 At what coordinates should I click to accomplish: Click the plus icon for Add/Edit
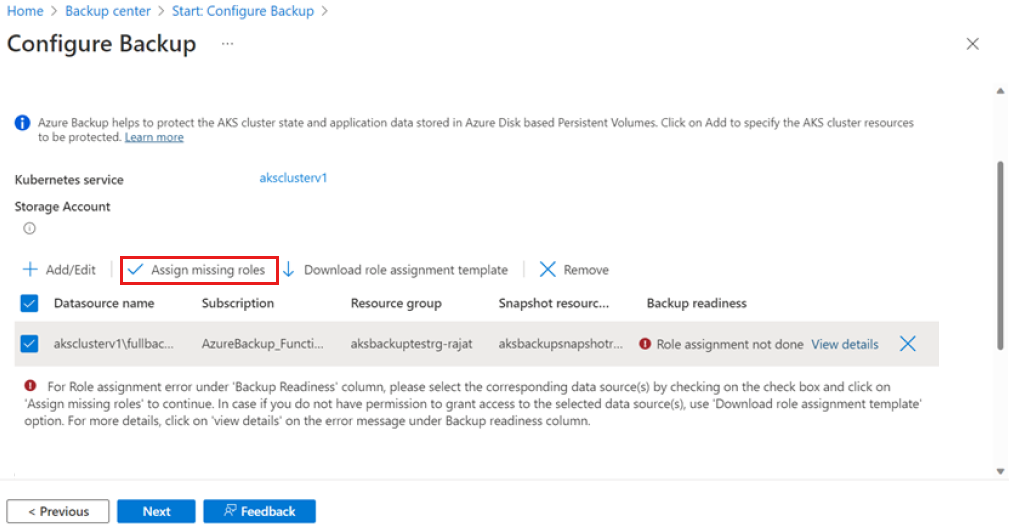(30, 270)
